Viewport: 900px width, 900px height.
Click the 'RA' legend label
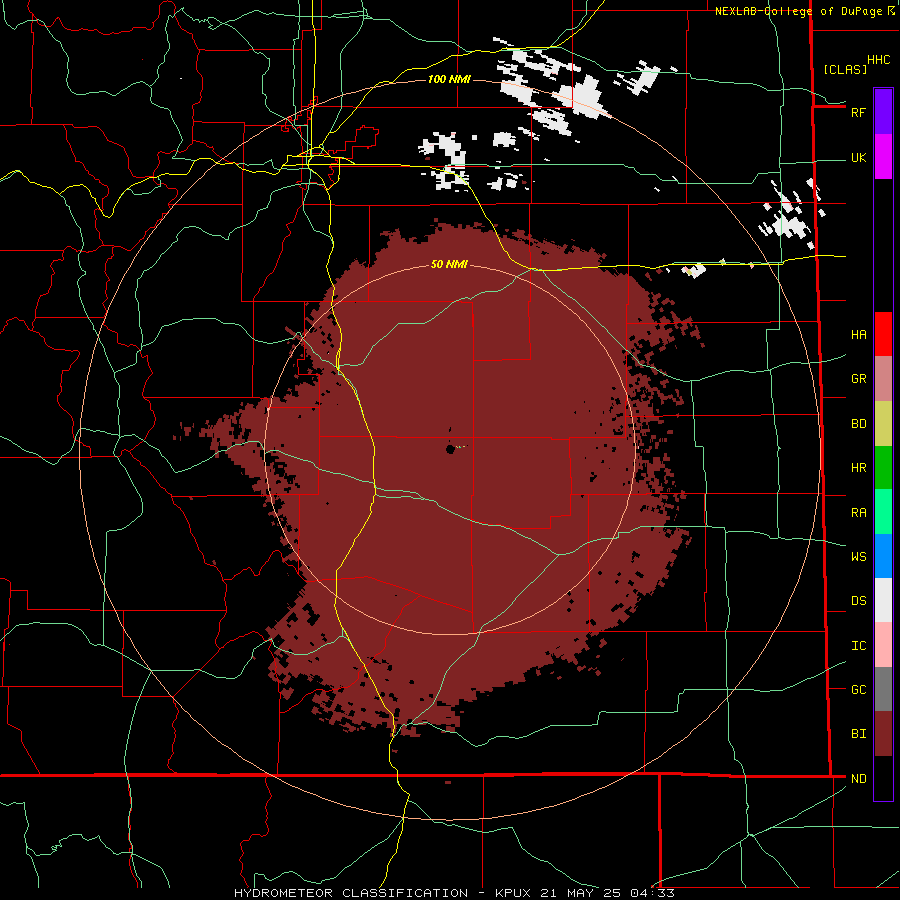(x=858, y=513)
